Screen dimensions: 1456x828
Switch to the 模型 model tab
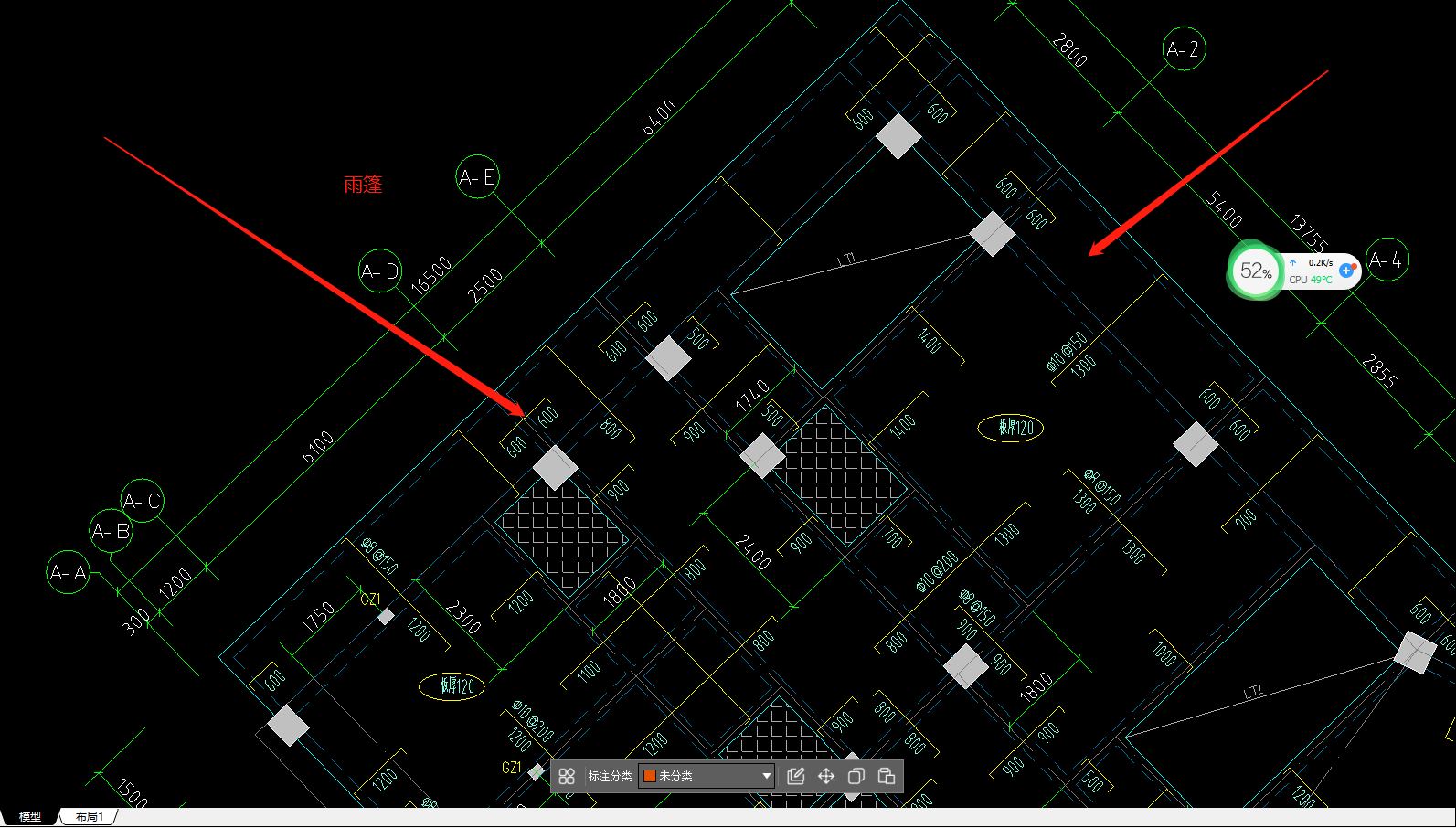30,816
